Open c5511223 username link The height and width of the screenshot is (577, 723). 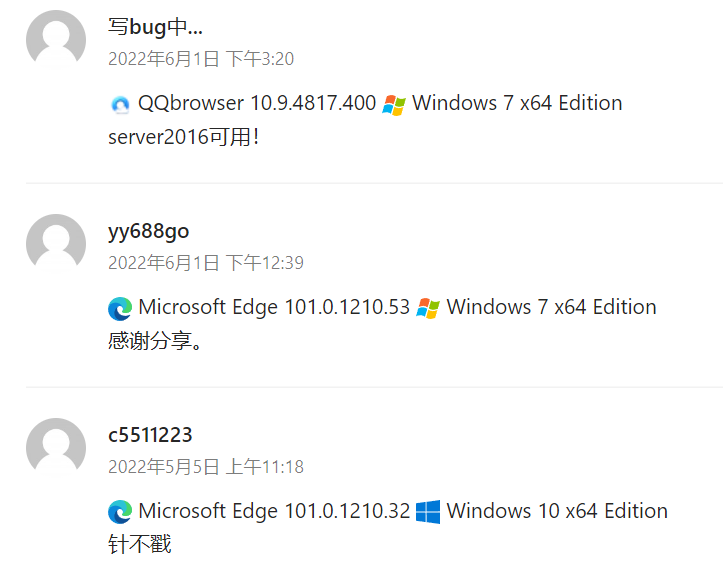(x=150, y=435)
